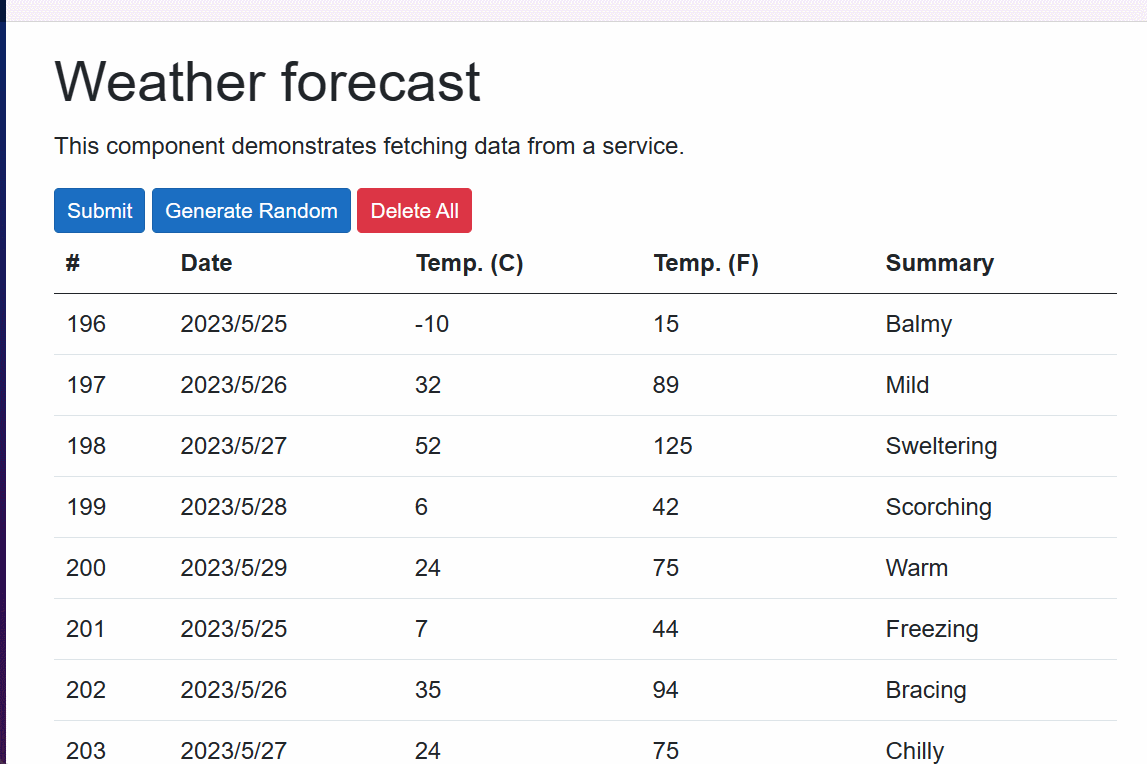Click the # column header
The width and height of the screenshot is (1147, 764).
tap(72, 263)
